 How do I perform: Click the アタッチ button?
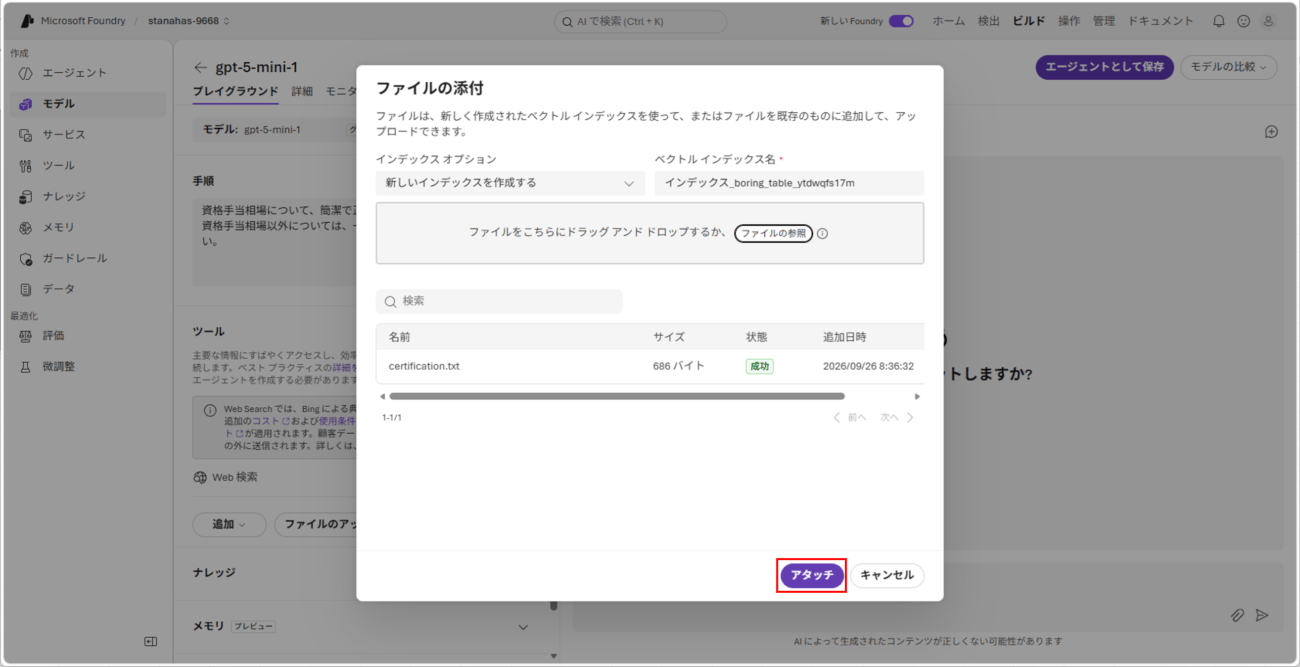(812, 575)
